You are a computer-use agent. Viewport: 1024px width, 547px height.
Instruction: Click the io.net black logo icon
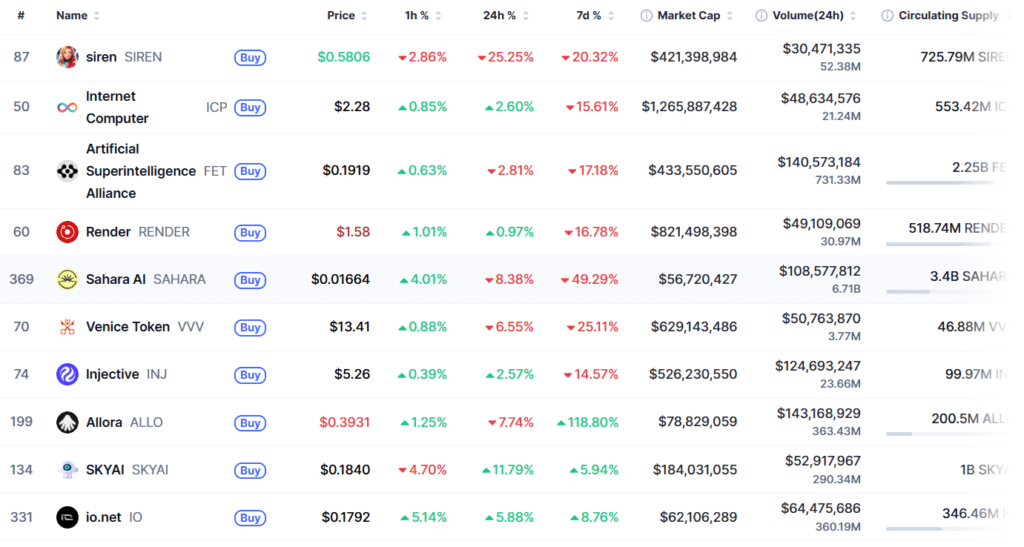67,518
